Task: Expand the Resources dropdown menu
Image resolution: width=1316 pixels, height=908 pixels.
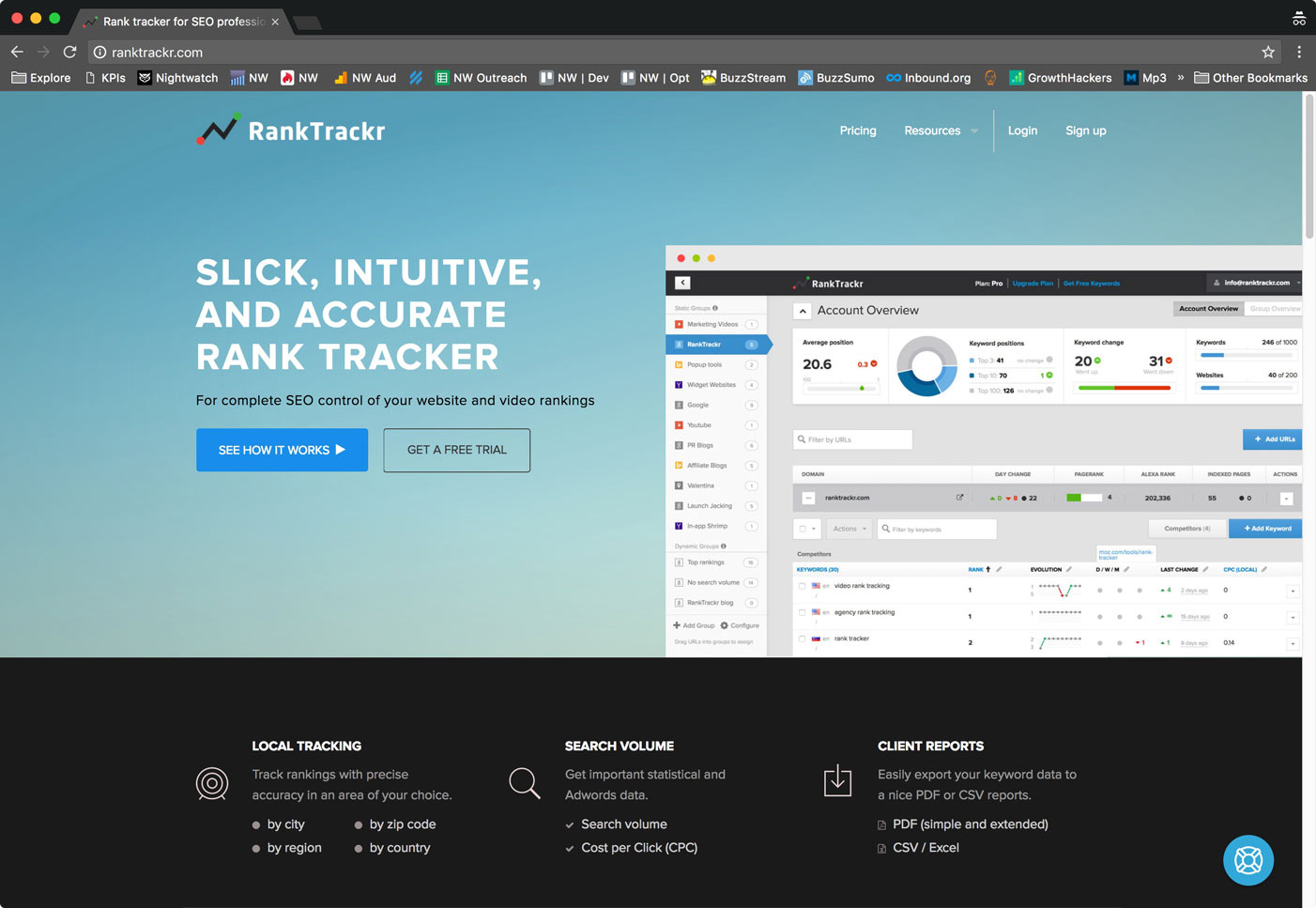Action: [941, 131]
